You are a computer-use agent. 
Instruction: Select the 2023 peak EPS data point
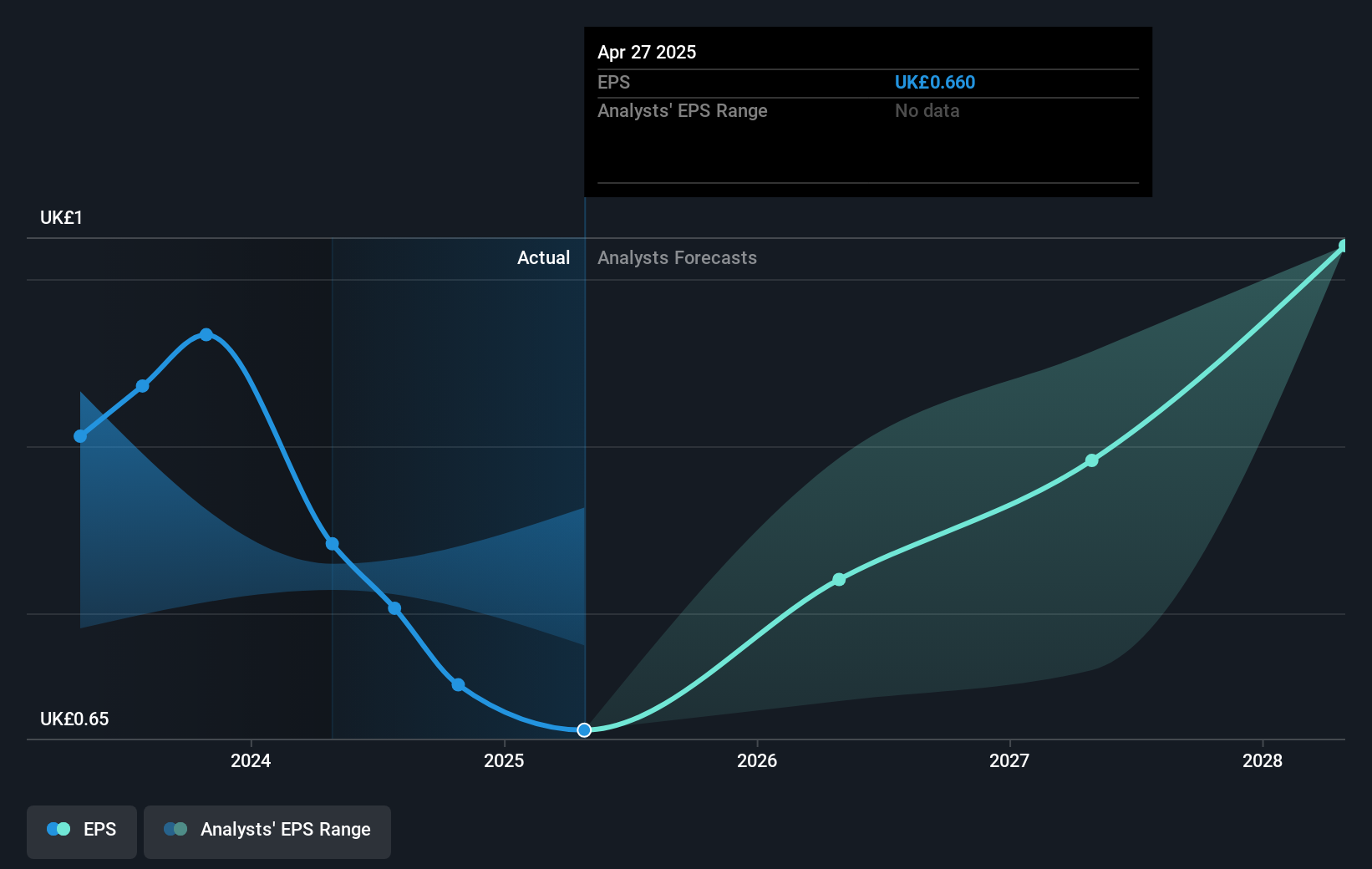coord(206,334)
